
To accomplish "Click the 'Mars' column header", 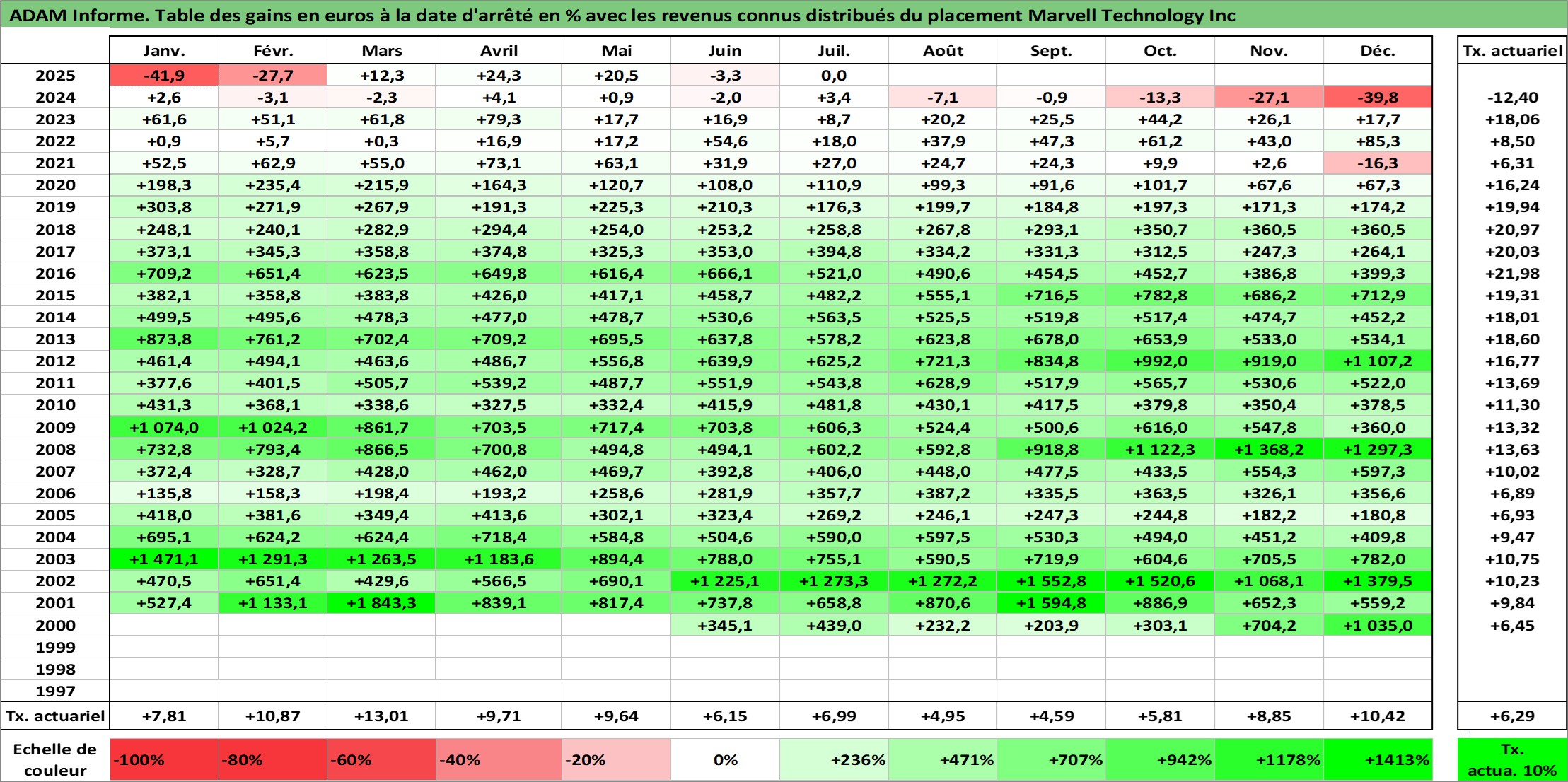I will [381, 50].
